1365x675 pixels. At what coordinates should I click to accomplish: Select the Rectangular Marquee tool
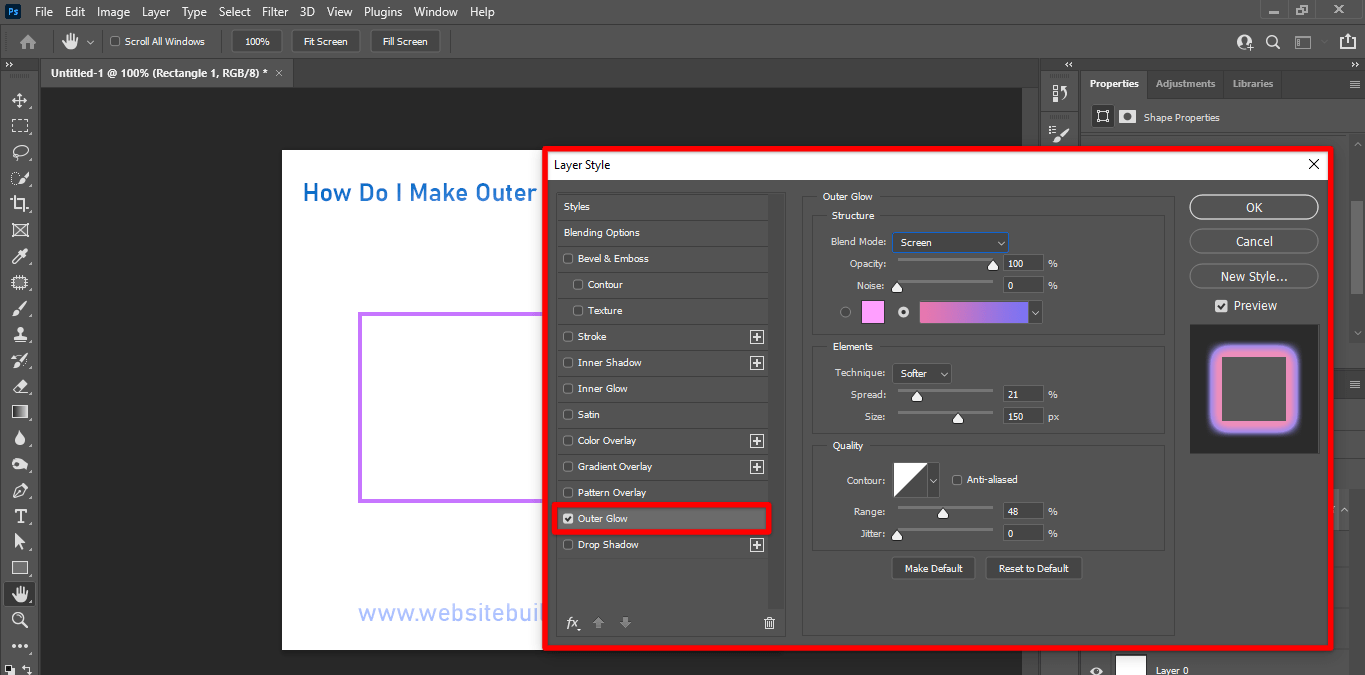pos(20,126)
